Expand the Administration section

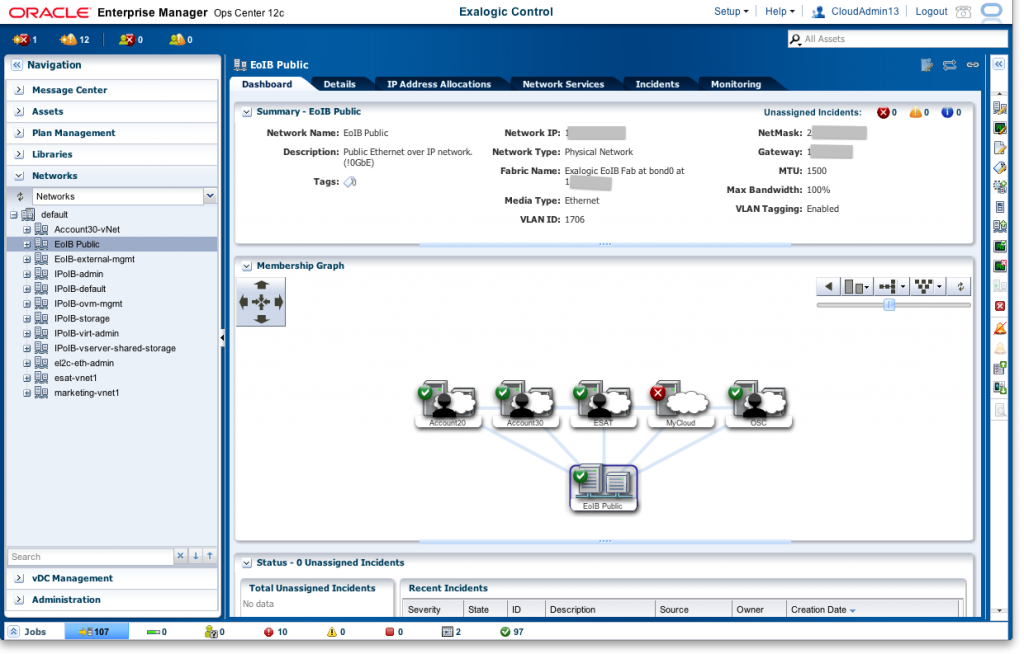coord(20,600)
